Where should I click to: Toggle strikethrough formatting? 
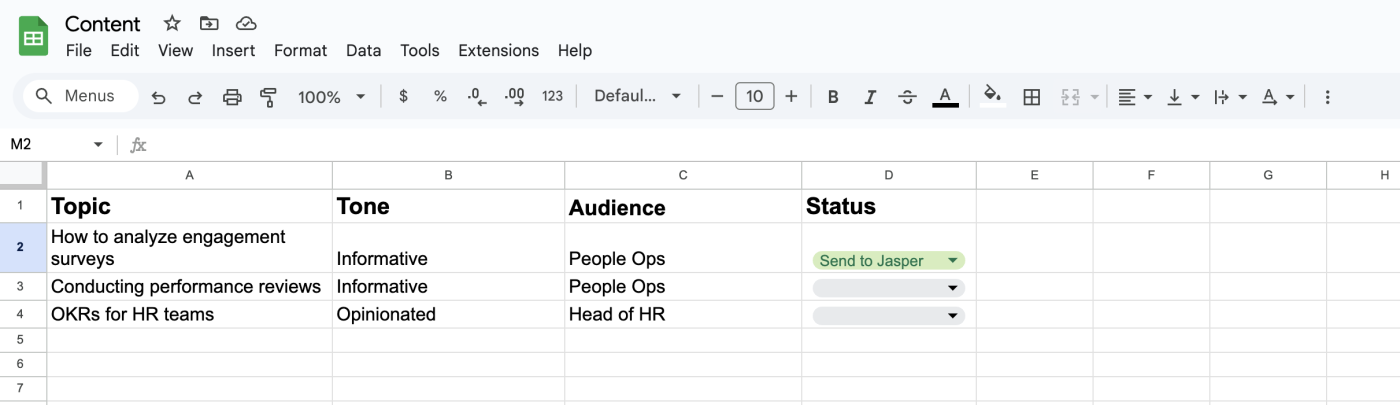(907, 97)
